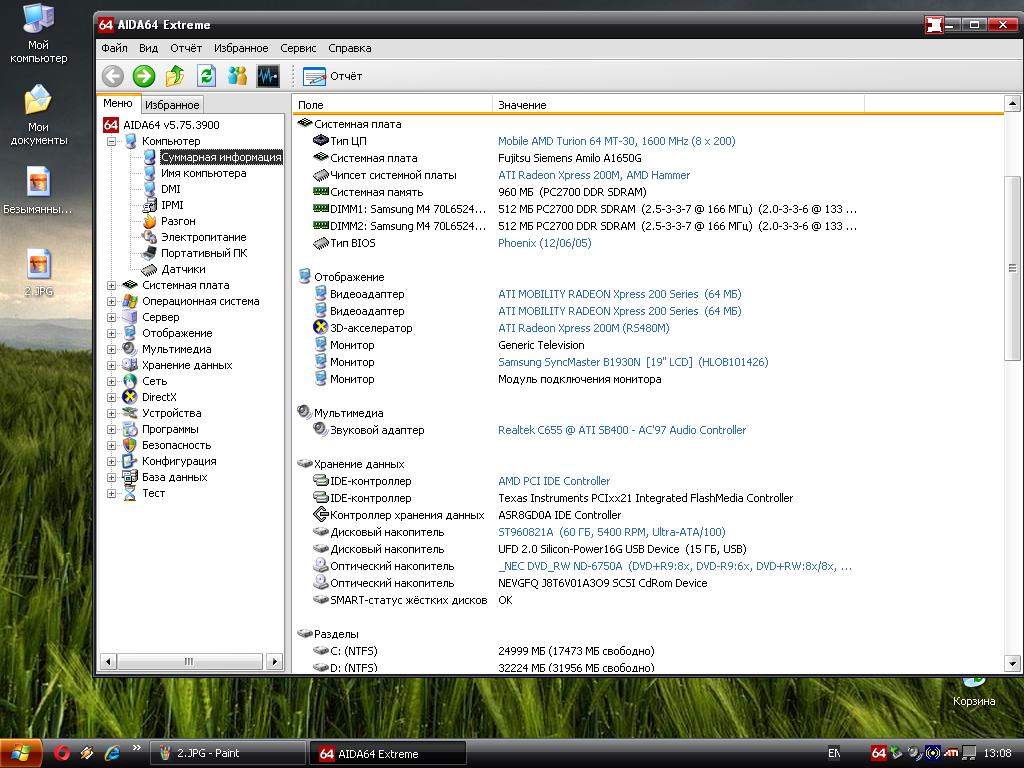Click the AIDA64 v5.75.3900 root icon

[111, 125]
